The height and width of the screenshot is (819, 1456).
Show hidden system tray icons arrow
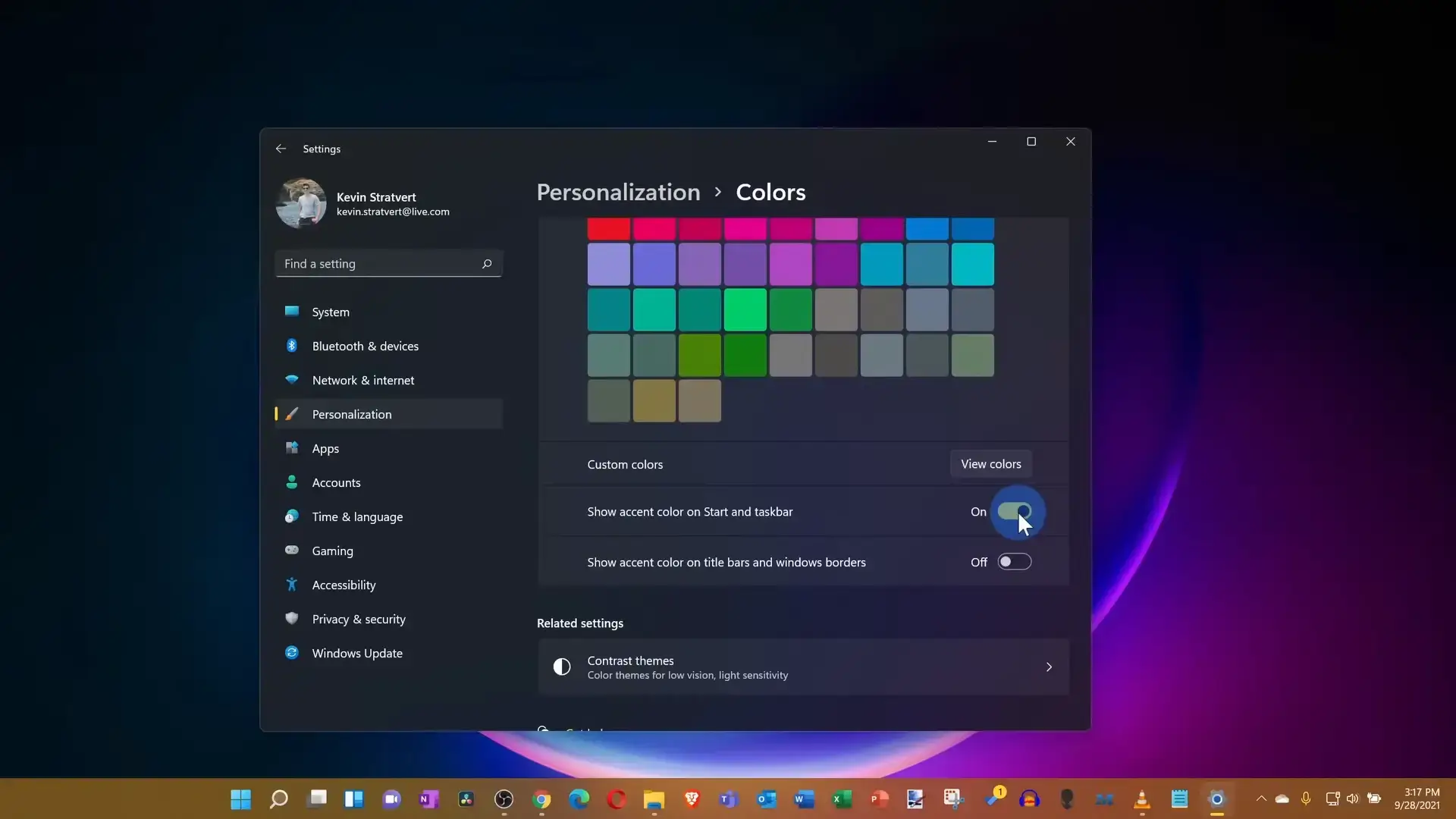point(1261,799)
